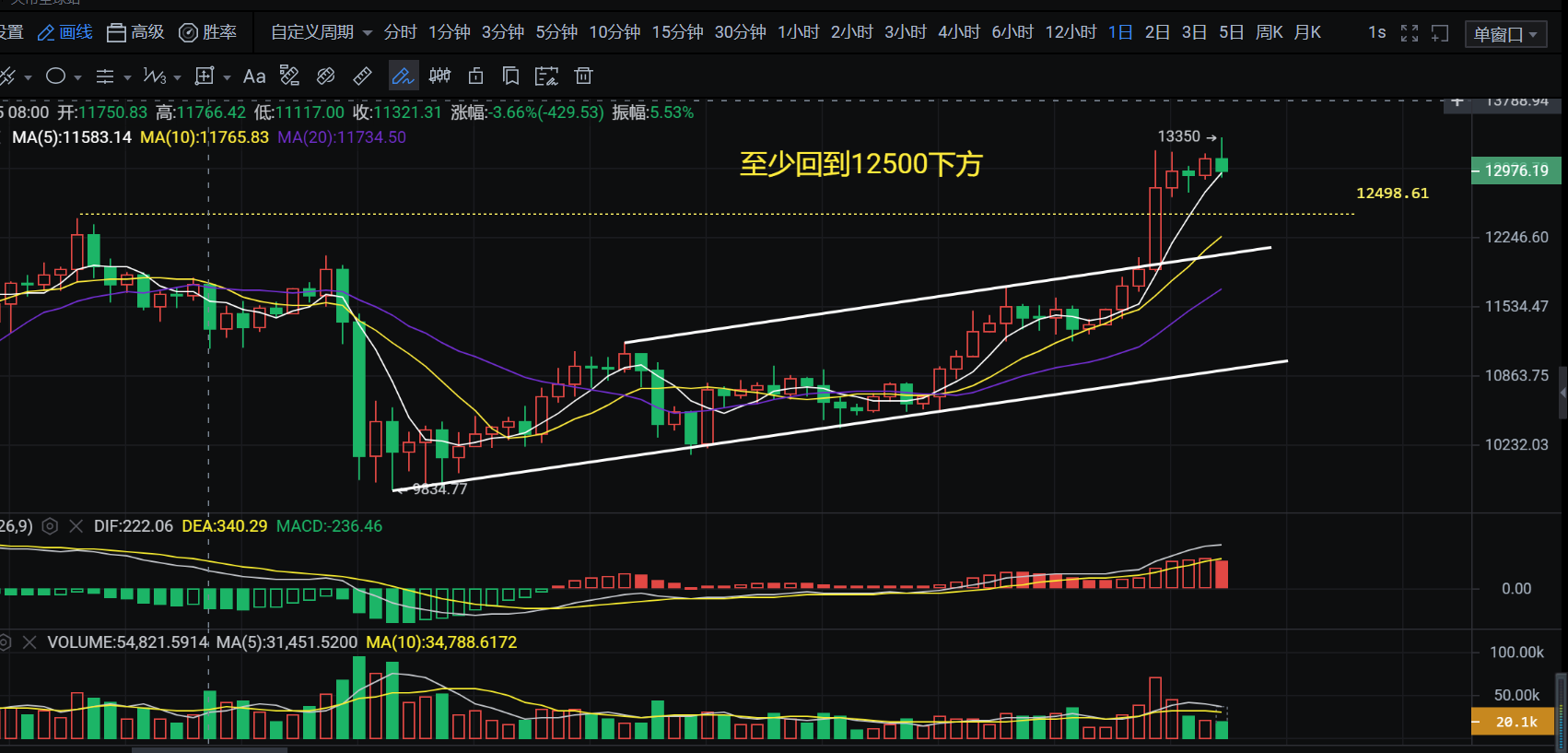1568x753 pixels.
Task: Select the 1小时 timeframe
Action: [798, 32]
